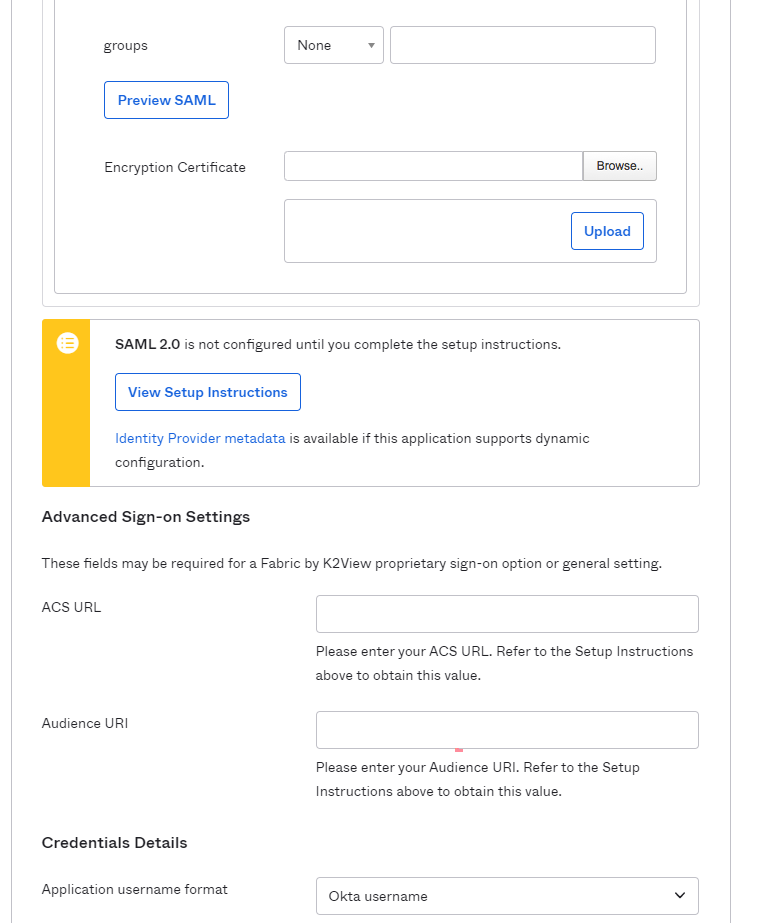The width and height of the screenshot is (757, 923).
Task: Click the Advanced Sign-on Settings heading
Action: 146,517
